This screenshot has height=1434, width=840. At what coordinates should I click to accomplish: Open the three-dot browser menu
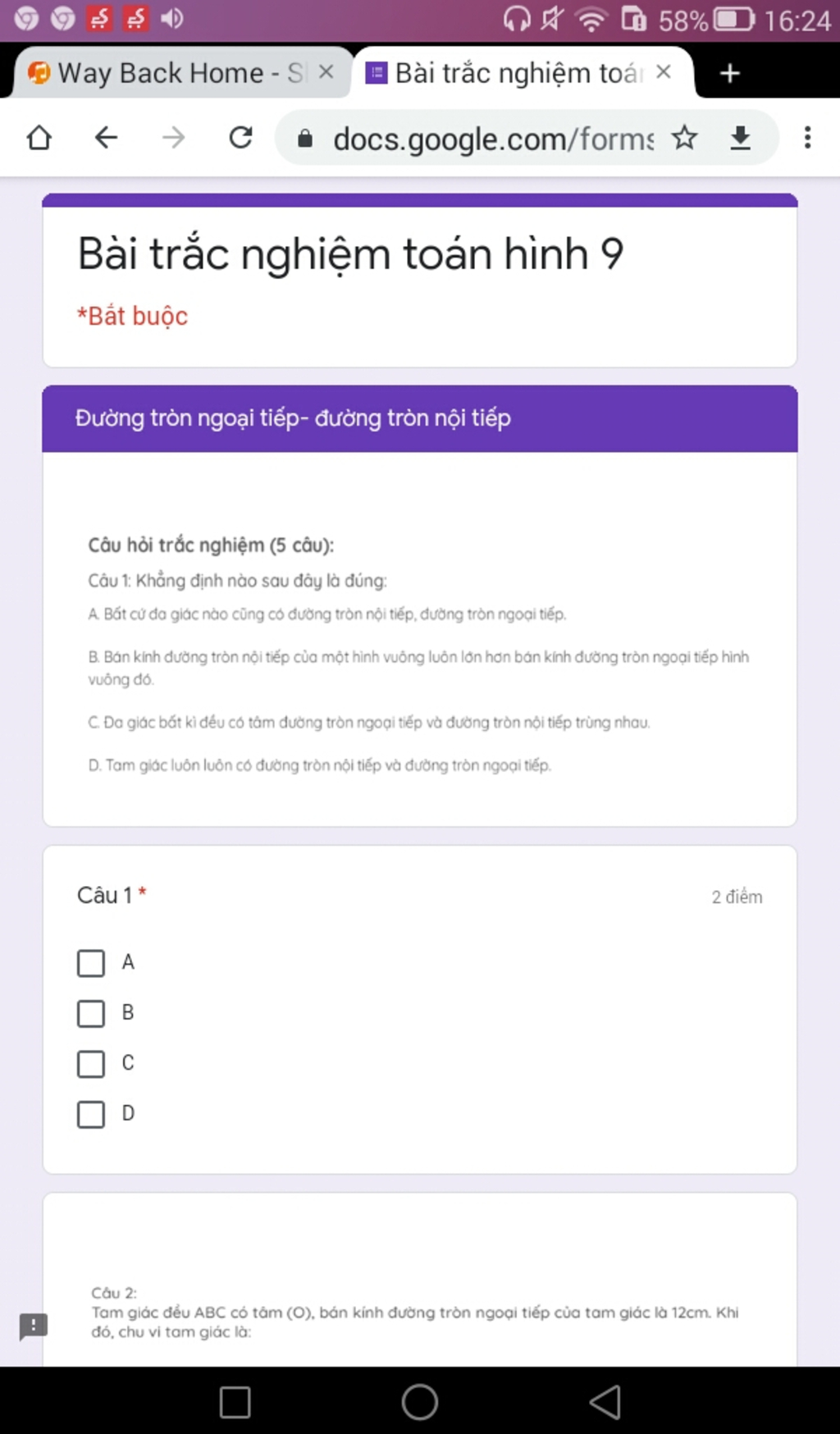pos(808,138)
